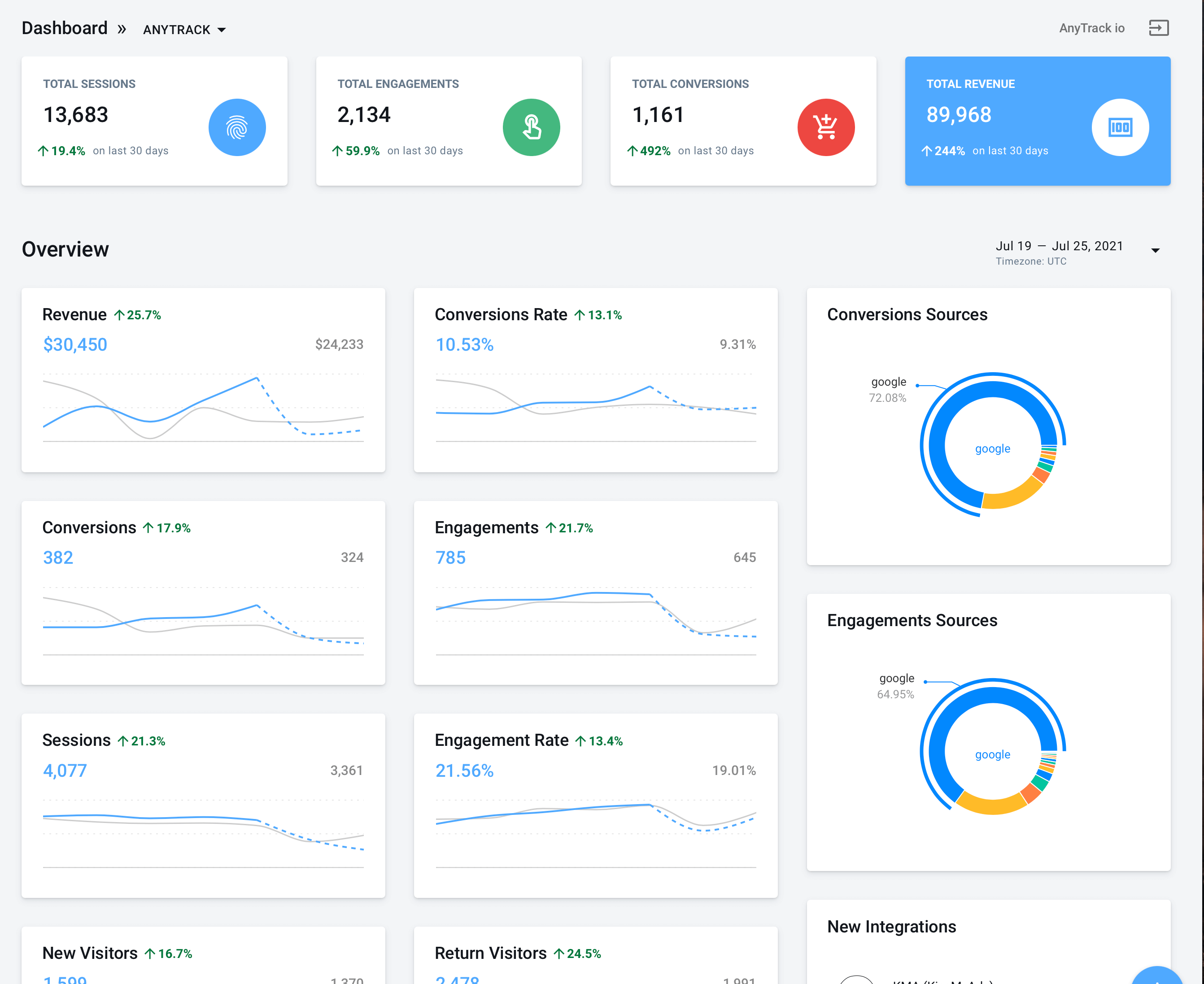1204x984 pixels.
Task: Click the red cart conversions icon
Action: click(825, 127)
